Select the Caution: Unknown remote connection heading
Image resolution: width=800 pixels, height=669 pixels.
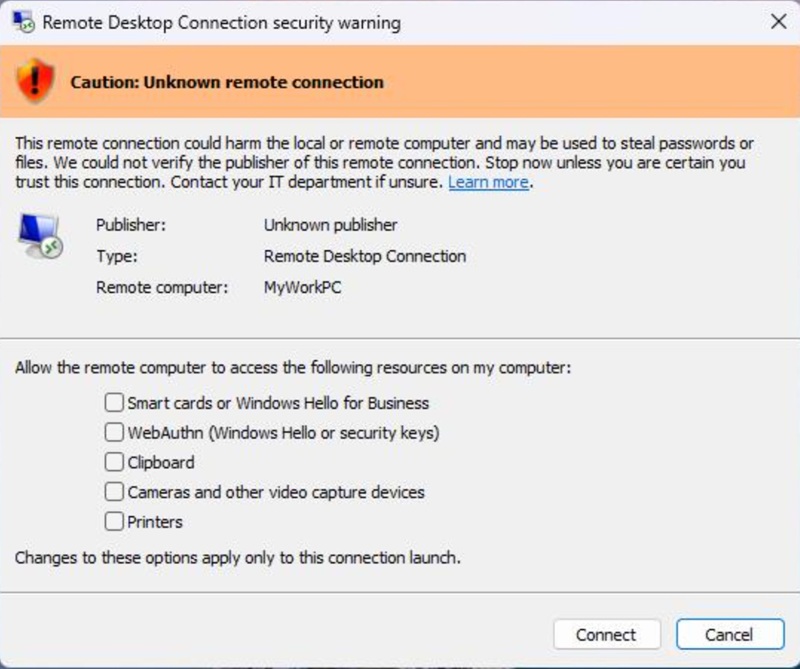226,82
